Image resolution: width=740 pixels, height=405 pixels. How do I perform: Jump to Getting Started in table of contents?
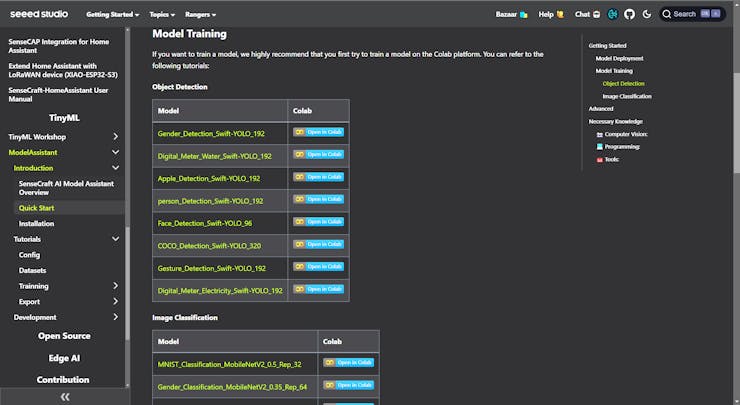(x=607, y=46)
